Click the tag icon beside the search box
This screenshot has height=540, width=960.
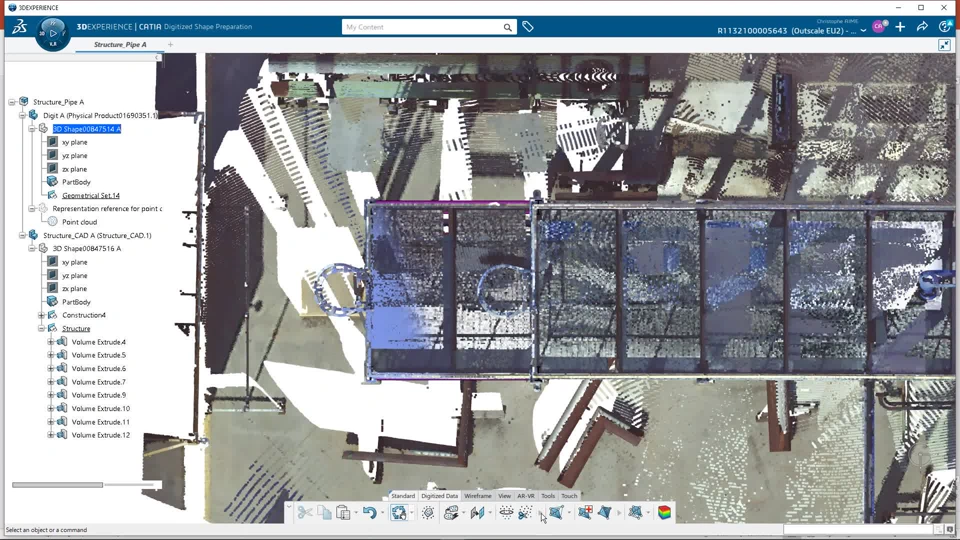tap(528, 27)
